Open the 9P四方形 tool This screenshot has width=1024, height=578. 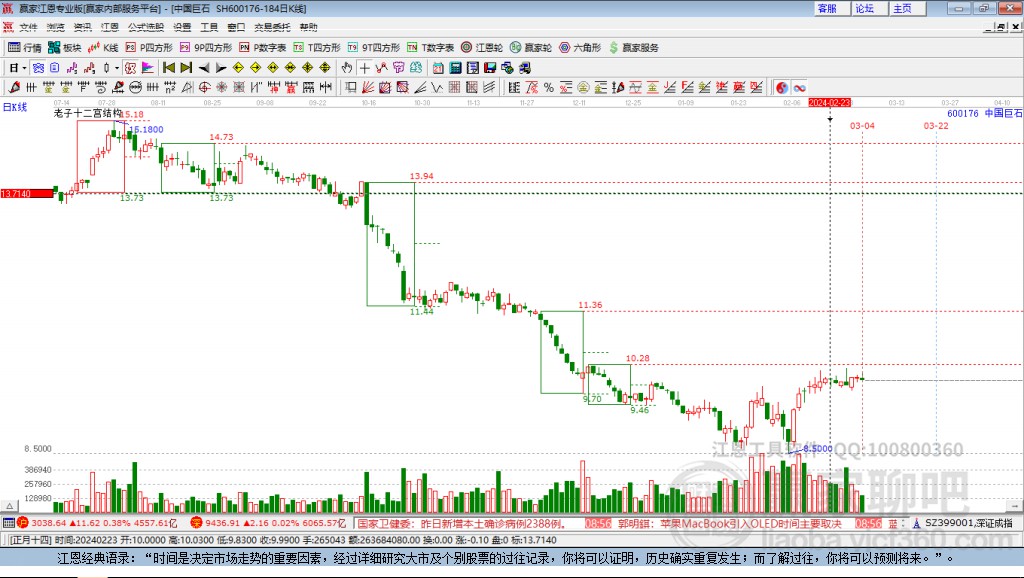tap(206, 48)
